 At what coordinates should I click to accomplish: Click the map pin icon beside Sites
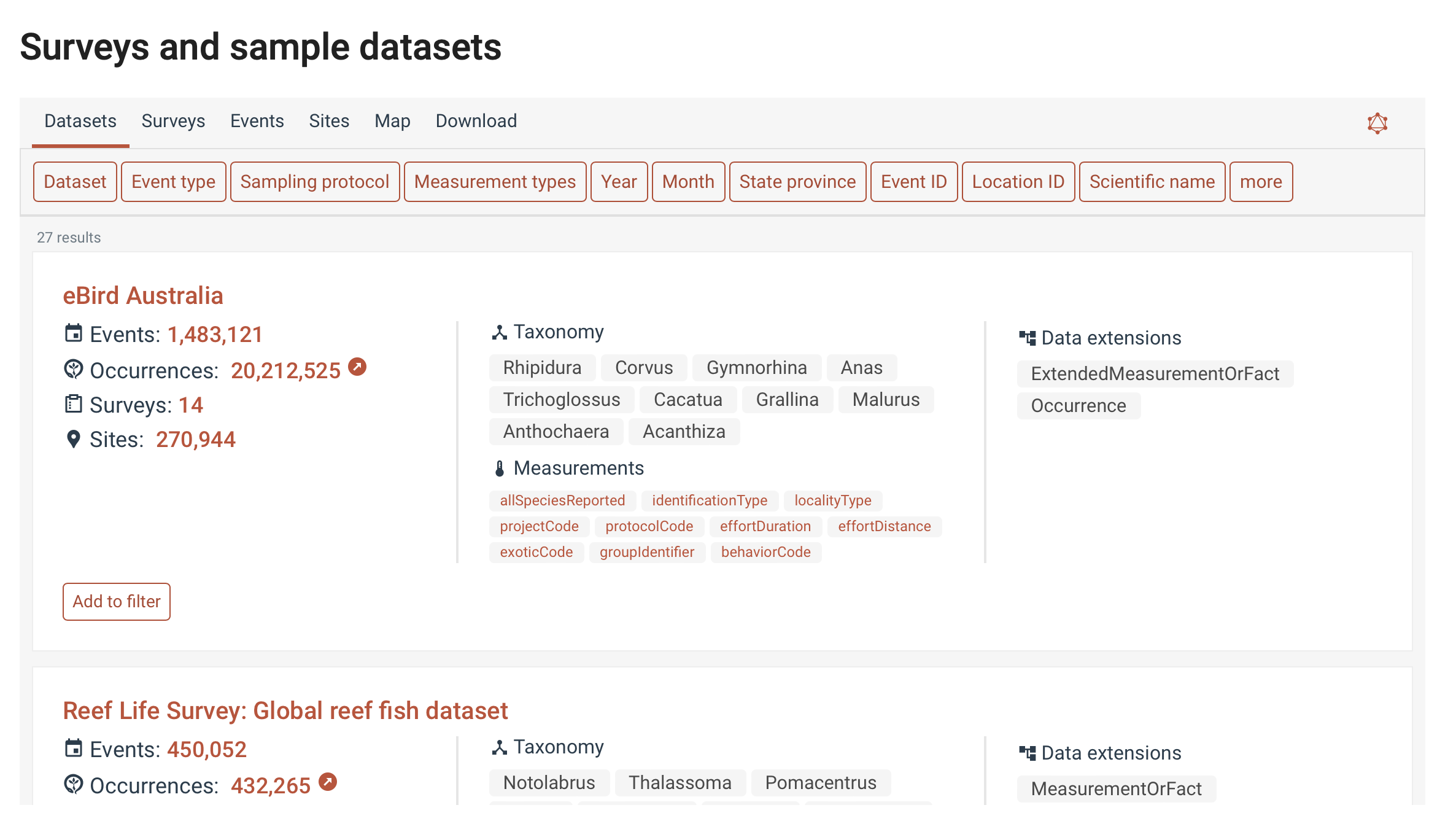tap(73, 439)
